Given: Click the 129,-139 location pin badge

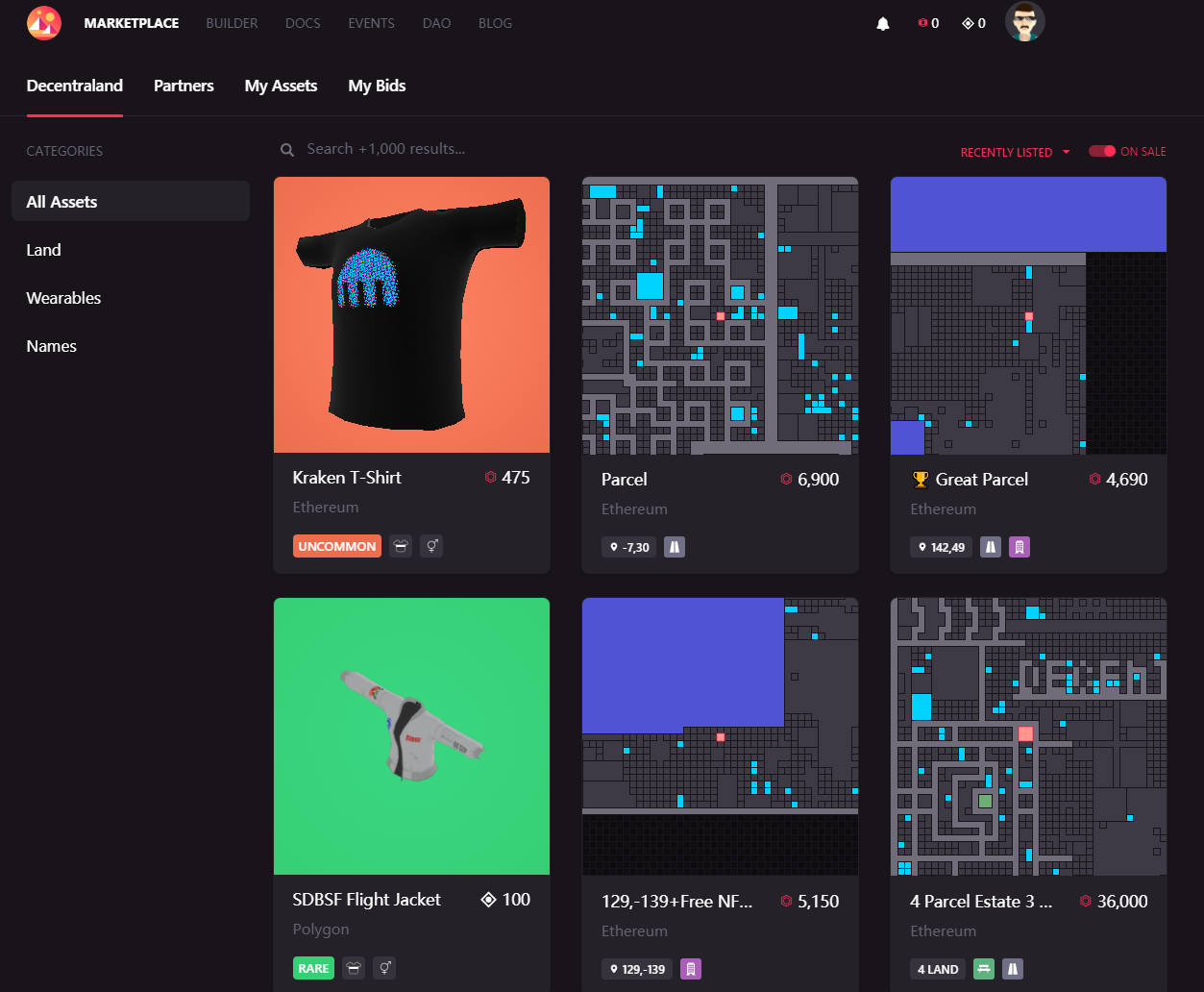Looking at the screenshot, I should [x=637, y=969].
